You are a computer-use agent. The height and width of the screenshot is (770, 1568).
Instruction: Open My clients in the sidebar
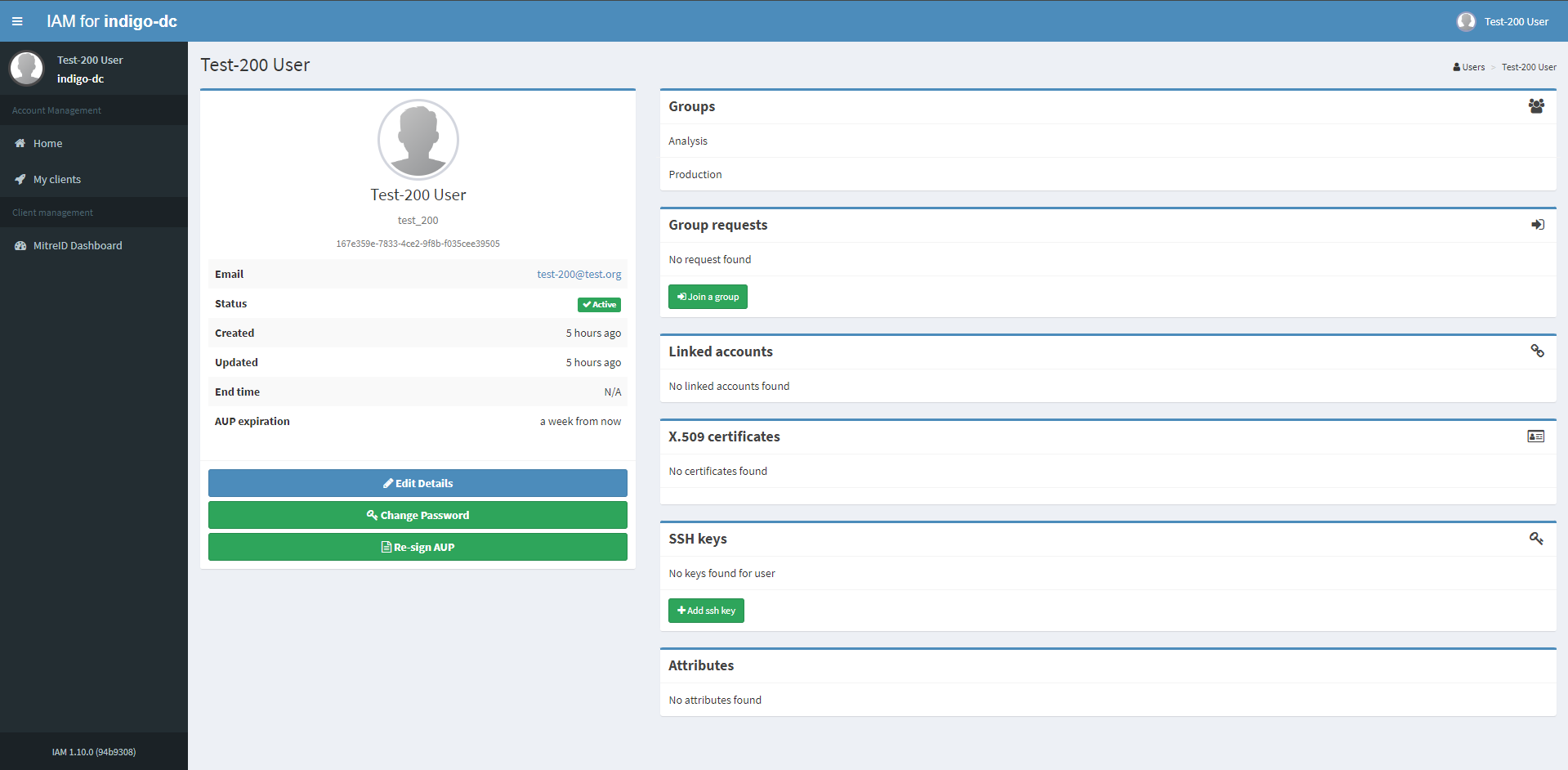56,179
